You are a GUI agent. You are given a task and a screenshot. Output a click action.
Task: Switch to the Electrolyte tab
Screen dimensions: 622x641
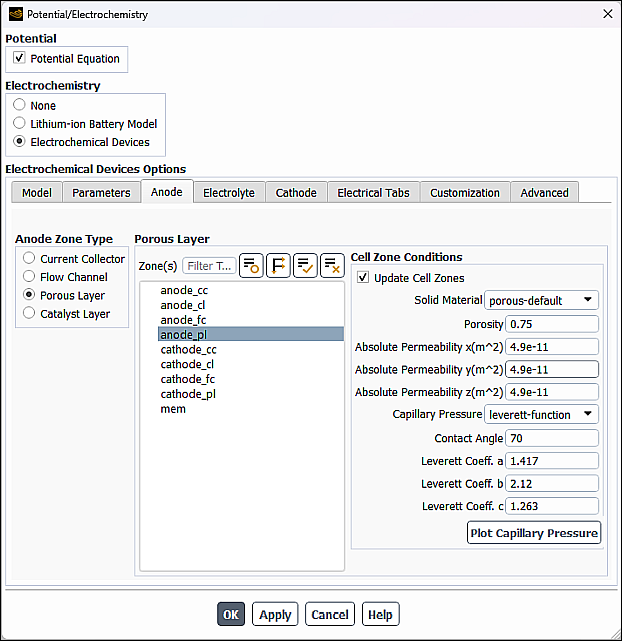tap(229, 193)
